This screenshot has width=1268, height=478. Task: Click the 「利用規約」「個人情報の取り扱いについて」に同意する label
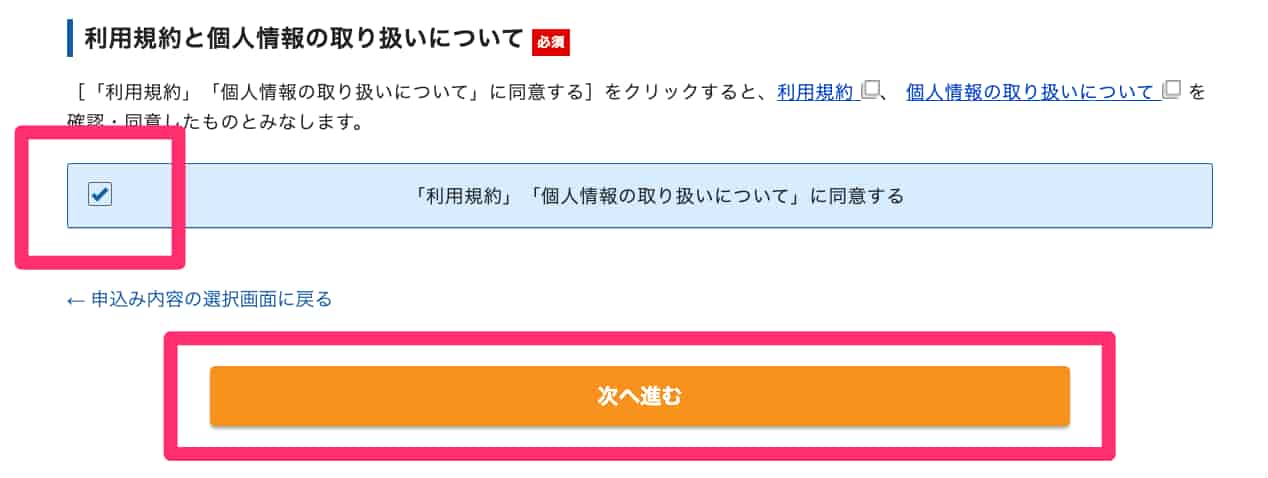click(x=658, y=196)
